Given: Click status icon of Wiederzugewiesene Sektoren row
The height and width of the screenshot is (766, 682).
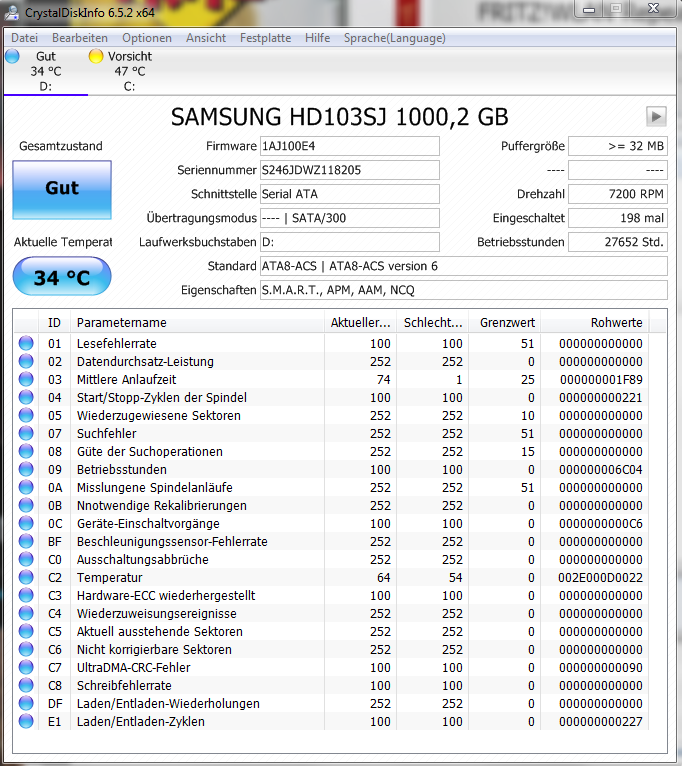Looking at the screenshot, I should point(26,415).
